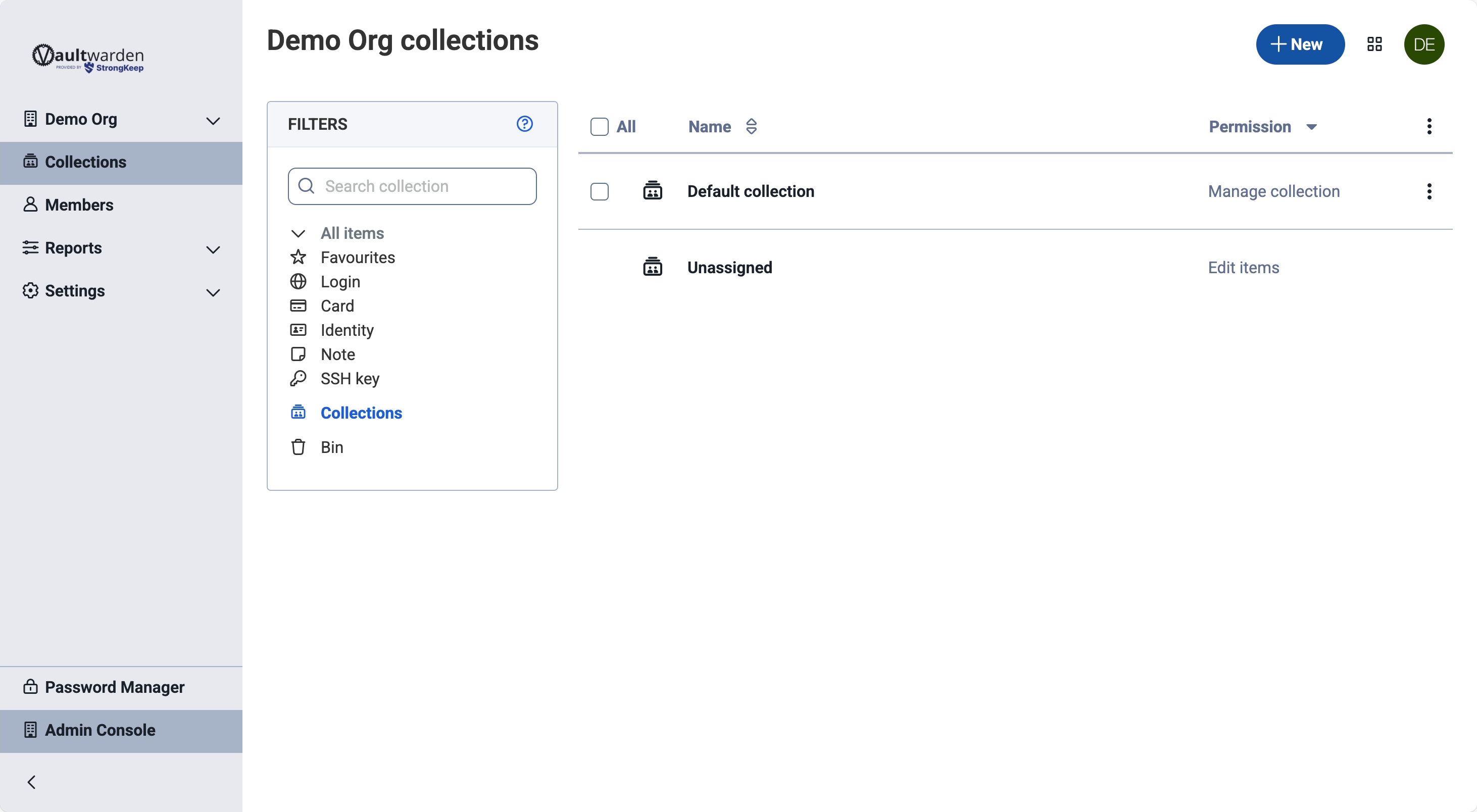This screenshot has height=812, width=1477.
Task: Collapse the sidebar with the arrow icon
Action: (31, 782)
